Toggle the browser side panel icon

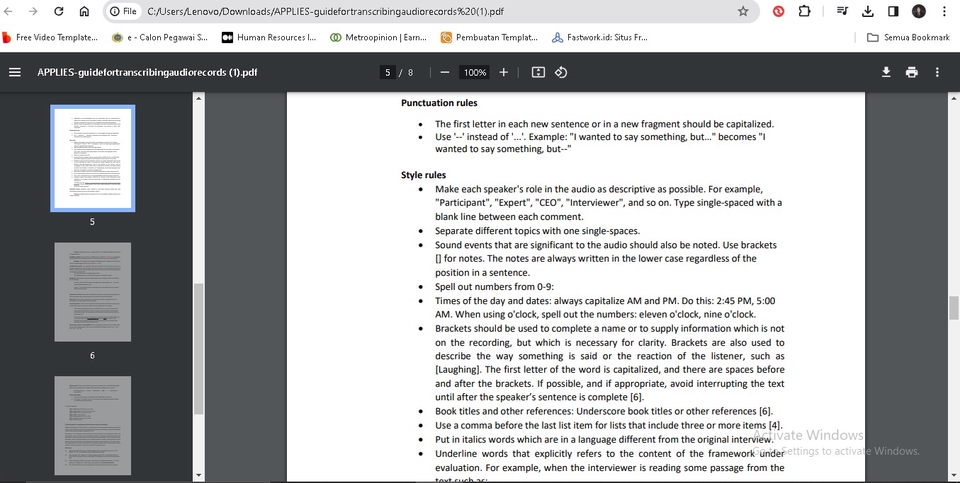pyautogui.click(x=893, y=11)
